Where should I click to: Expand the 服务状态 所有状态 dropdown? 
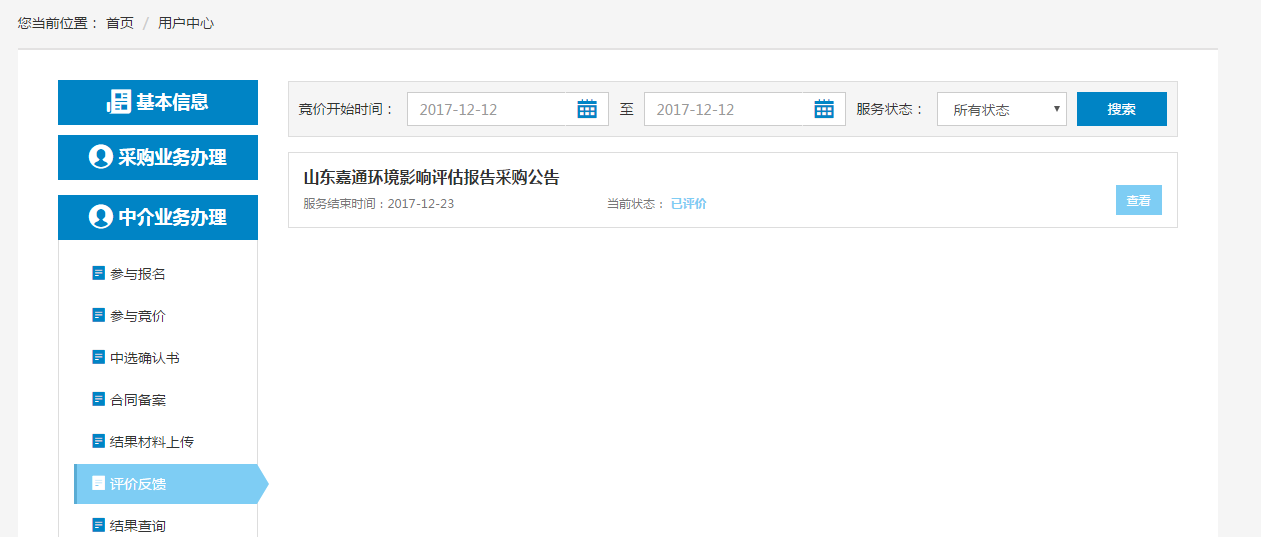click(1001, 109)
